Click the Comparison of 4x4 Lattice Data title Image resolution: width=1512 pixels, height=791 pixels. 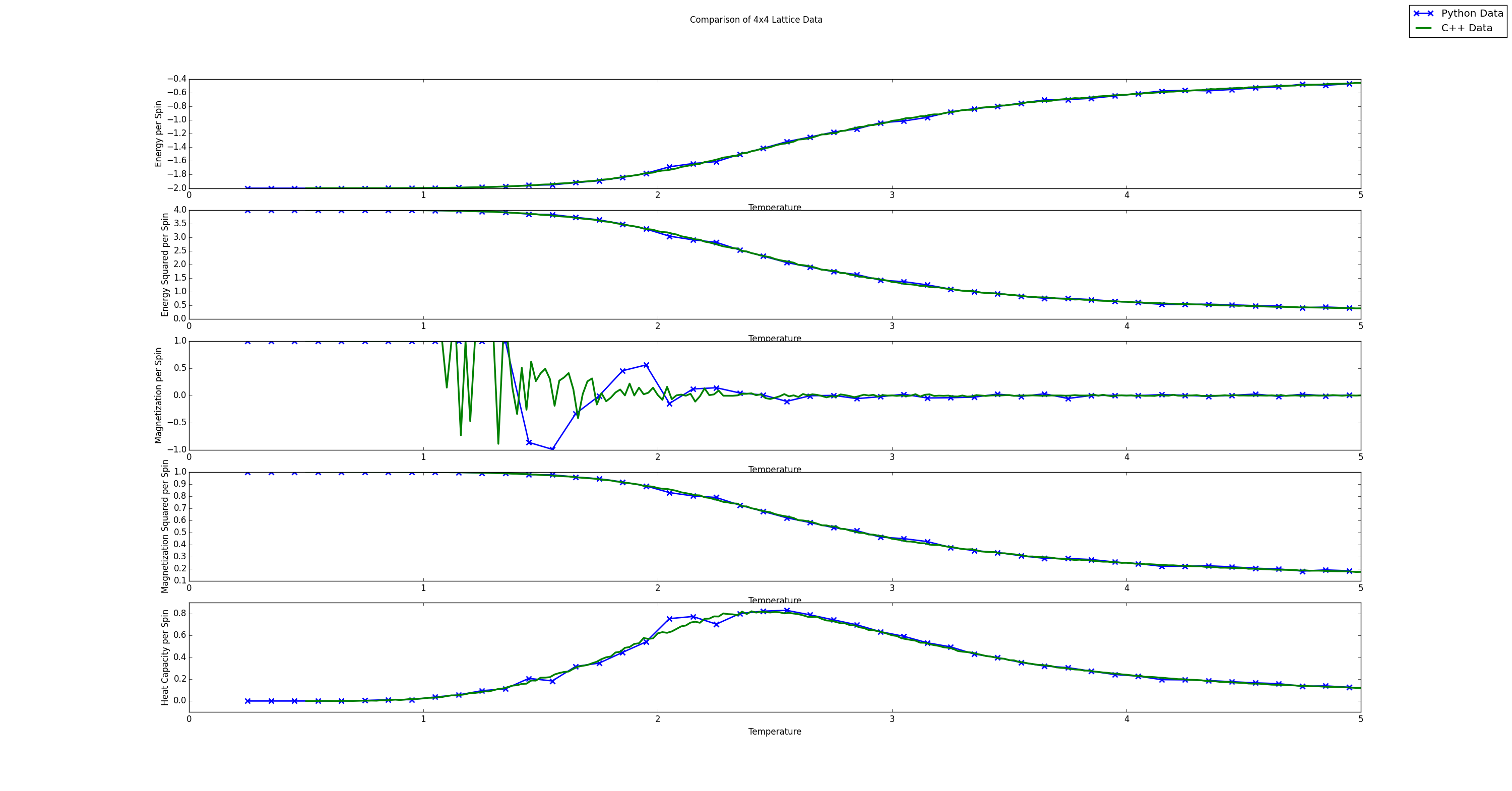[755, 20]
